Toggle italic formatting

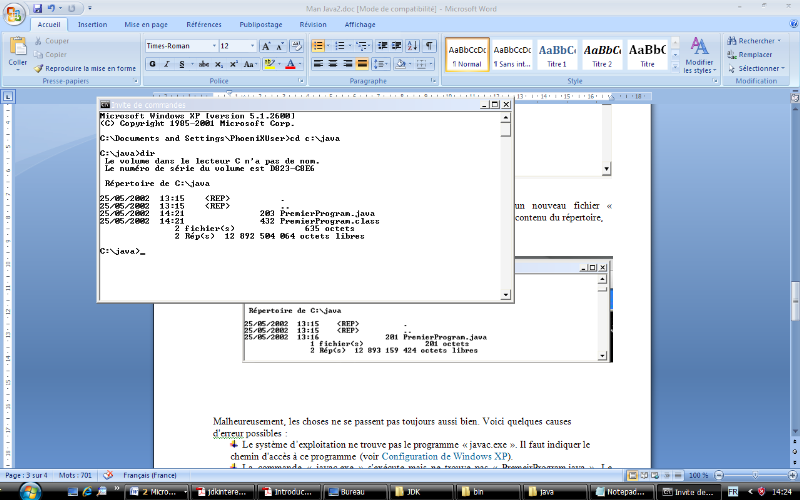[x=167, y=64]
